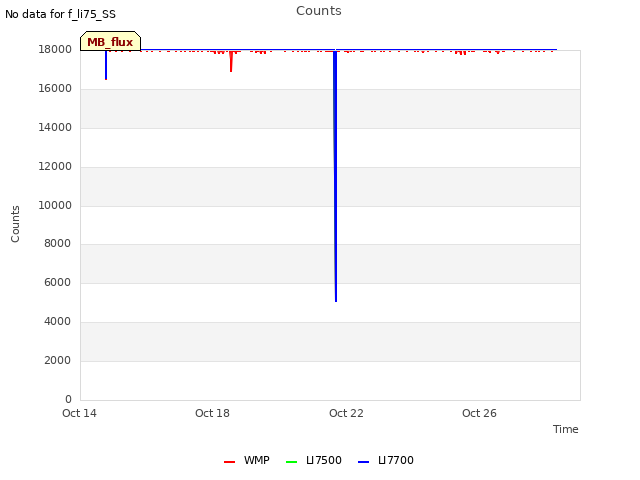Viewport: 640px width, 480px height.
Task: Click the 12000 y-axis tick label
Action: point(55,167)
